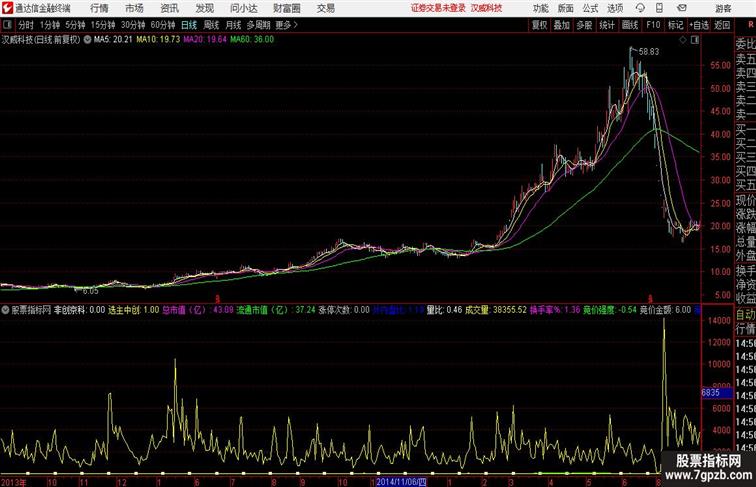Image resolution: width=756 pixels, height=487 pixels.
Task: Open the headset customer service icon
Action: (x=640, y=8)
